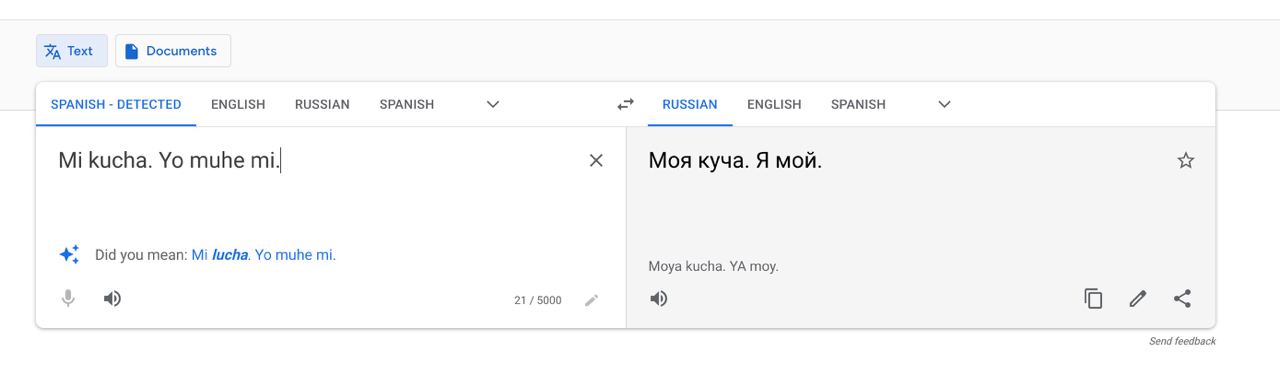Swap source and target languages
This screenshot has height=387, width=1280.
tap(626, 104)
